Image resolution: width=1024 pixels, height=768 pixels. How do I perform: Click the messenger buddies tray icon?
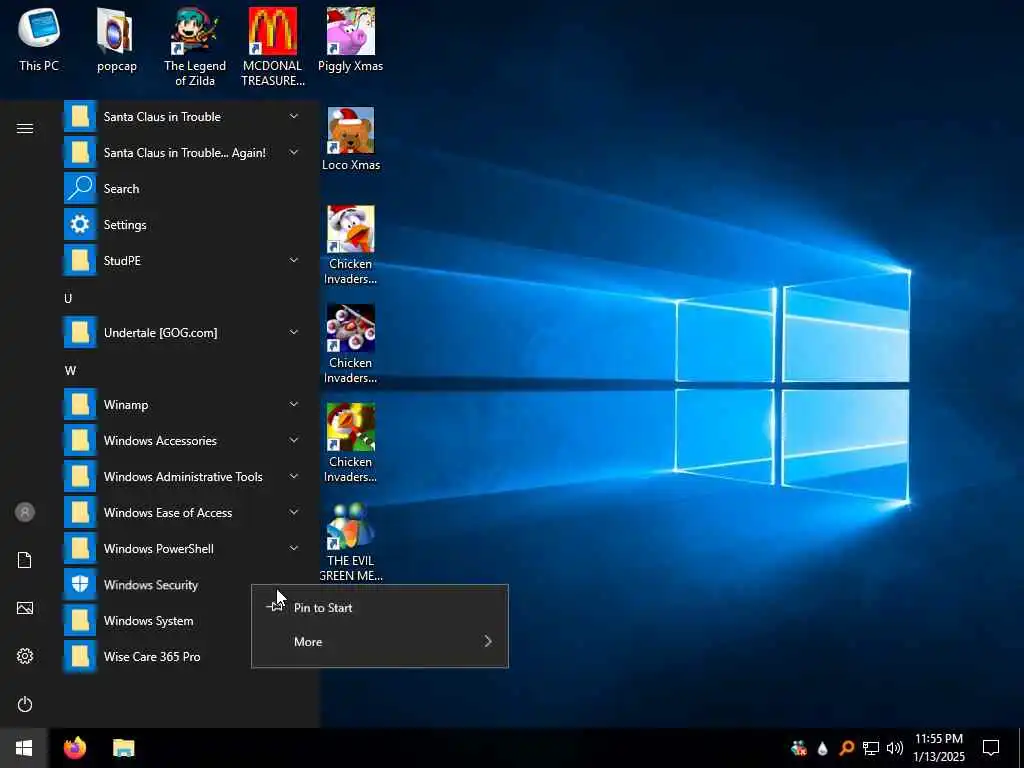coord(798,748)
